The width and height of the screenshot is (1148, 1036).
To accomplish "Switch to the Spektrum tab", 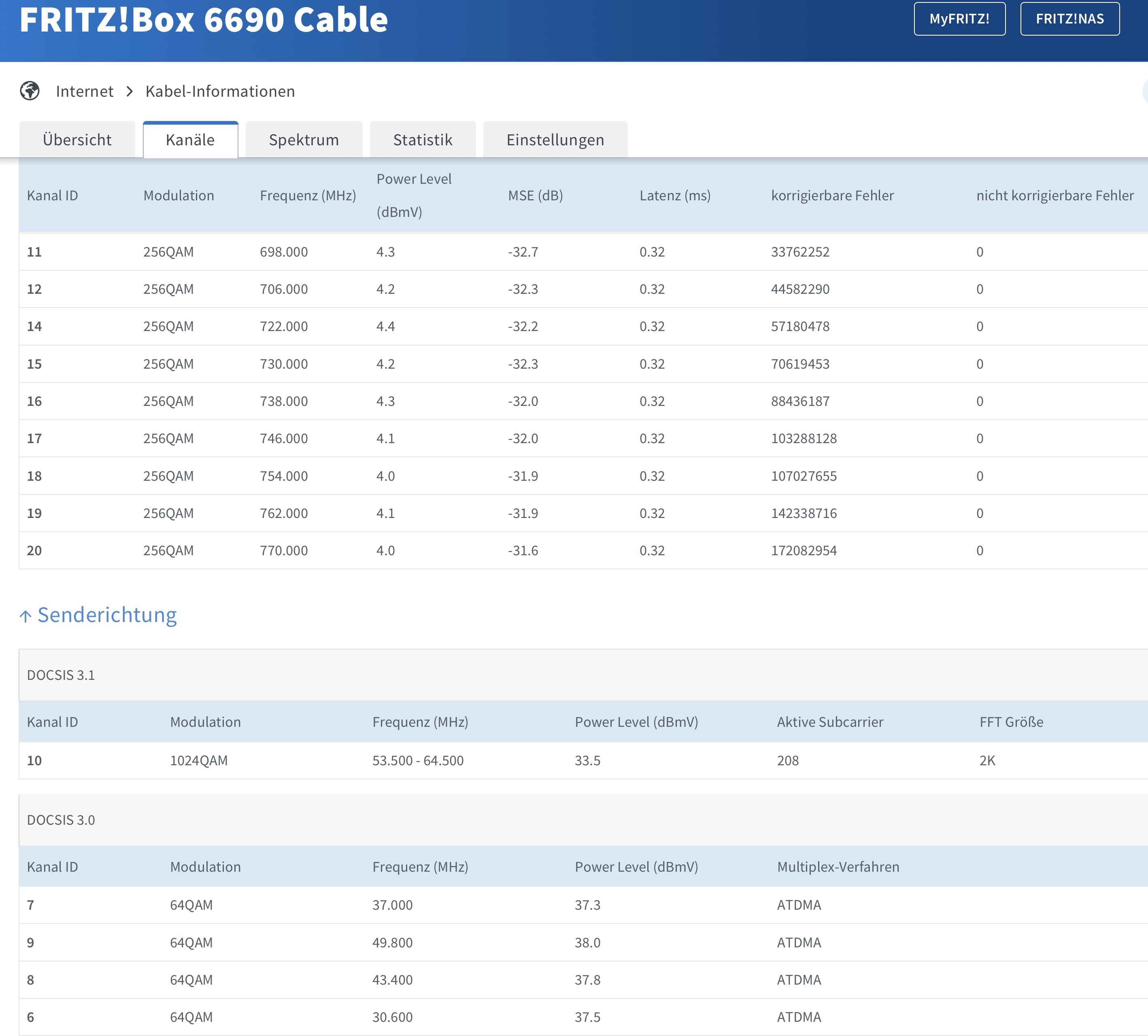I will point(304,140).
